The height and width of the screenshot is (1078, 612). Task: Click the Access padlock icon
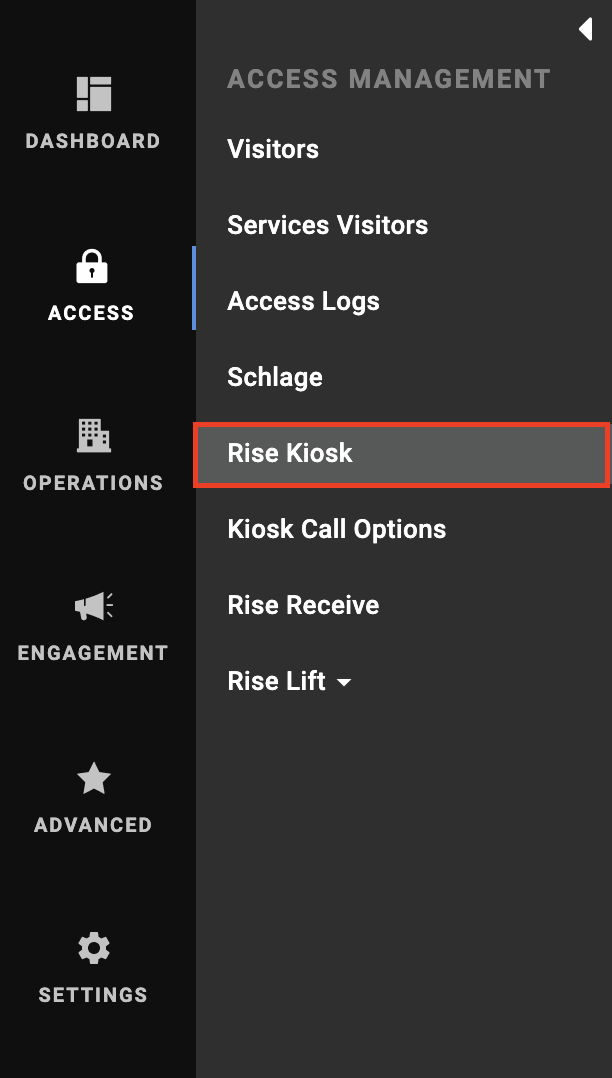92,266
